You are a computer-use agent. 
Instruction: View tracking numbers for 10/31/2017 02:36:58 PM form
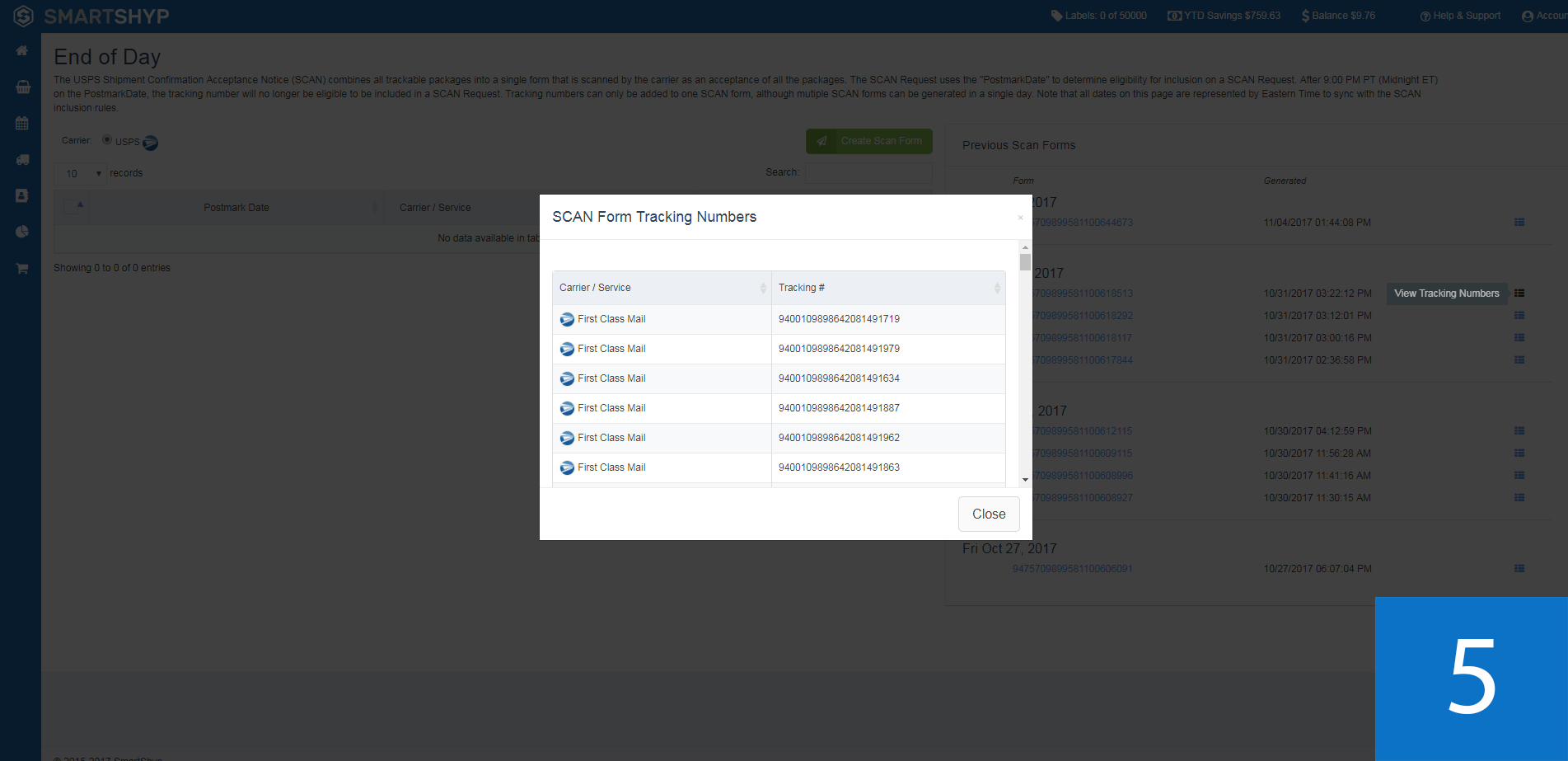[x=1519, y=360]
